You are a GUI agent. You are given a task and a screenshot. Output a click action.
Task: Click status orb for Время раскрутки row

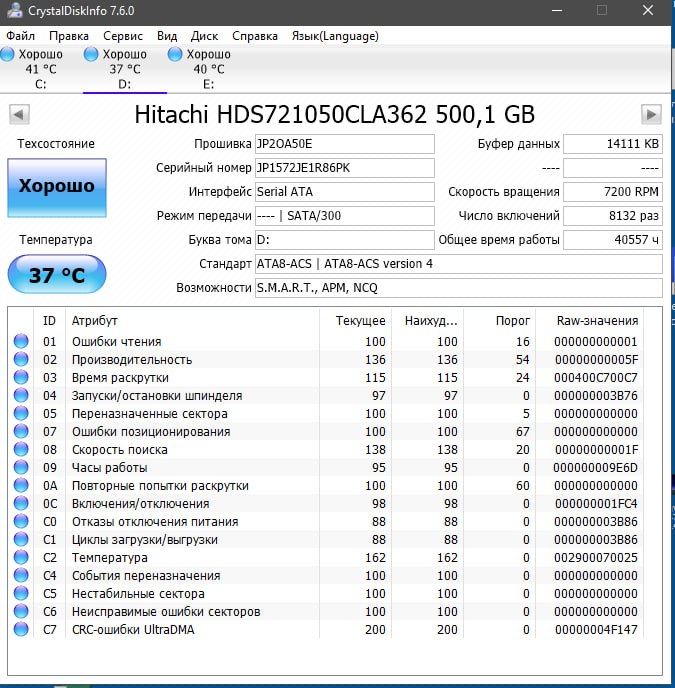[21, 377]
